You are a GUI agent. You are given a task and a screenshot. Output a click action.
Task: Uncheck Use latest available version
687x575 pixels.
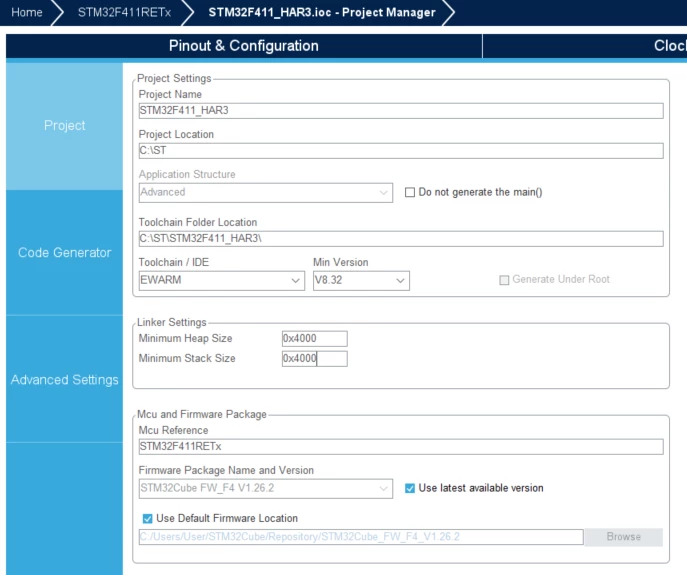410,488
